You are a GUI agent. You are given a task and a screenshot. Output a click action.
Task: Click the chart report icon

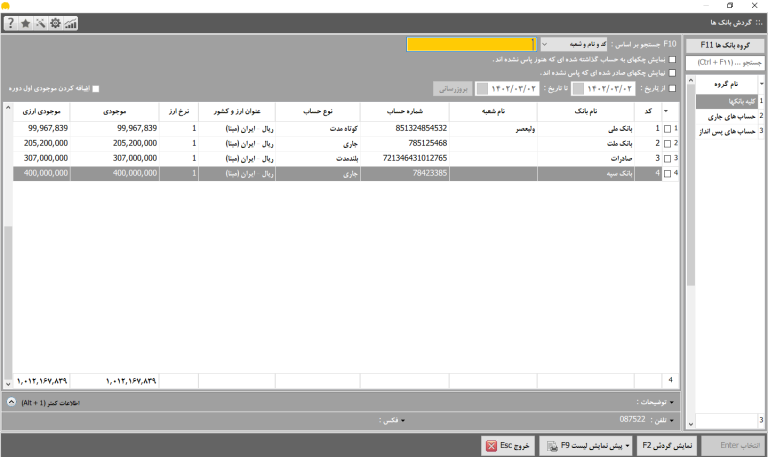[x=71, y=23]
